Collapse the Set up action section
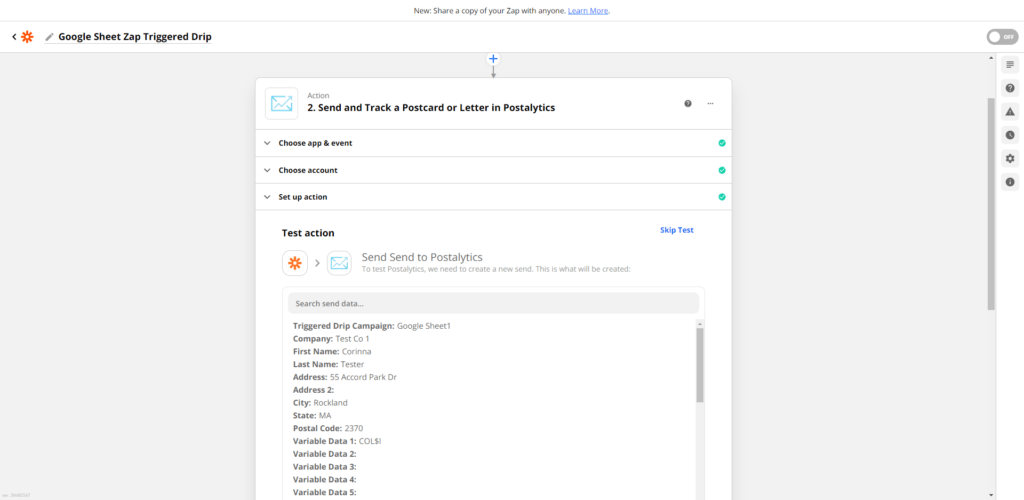 pos(493,196)
